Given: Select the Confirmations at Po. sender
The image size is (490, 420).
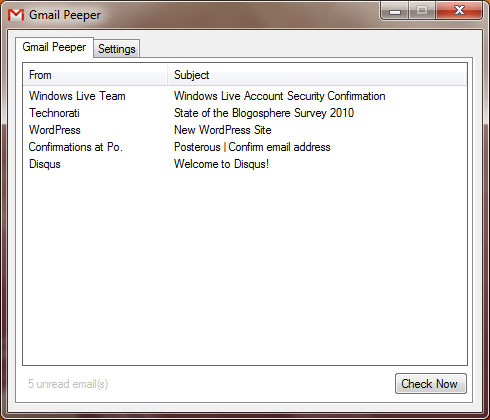Looking at the screenshot, I should pos(76,147).
